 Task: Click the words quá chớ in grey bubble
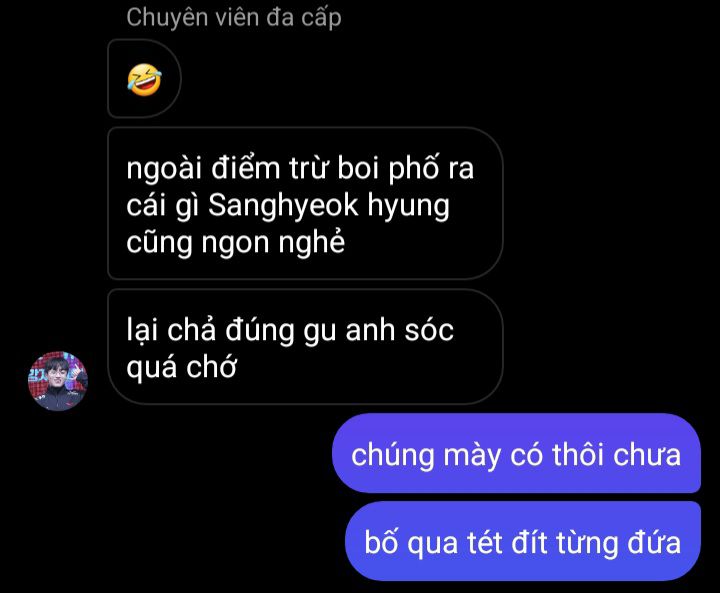181,366
